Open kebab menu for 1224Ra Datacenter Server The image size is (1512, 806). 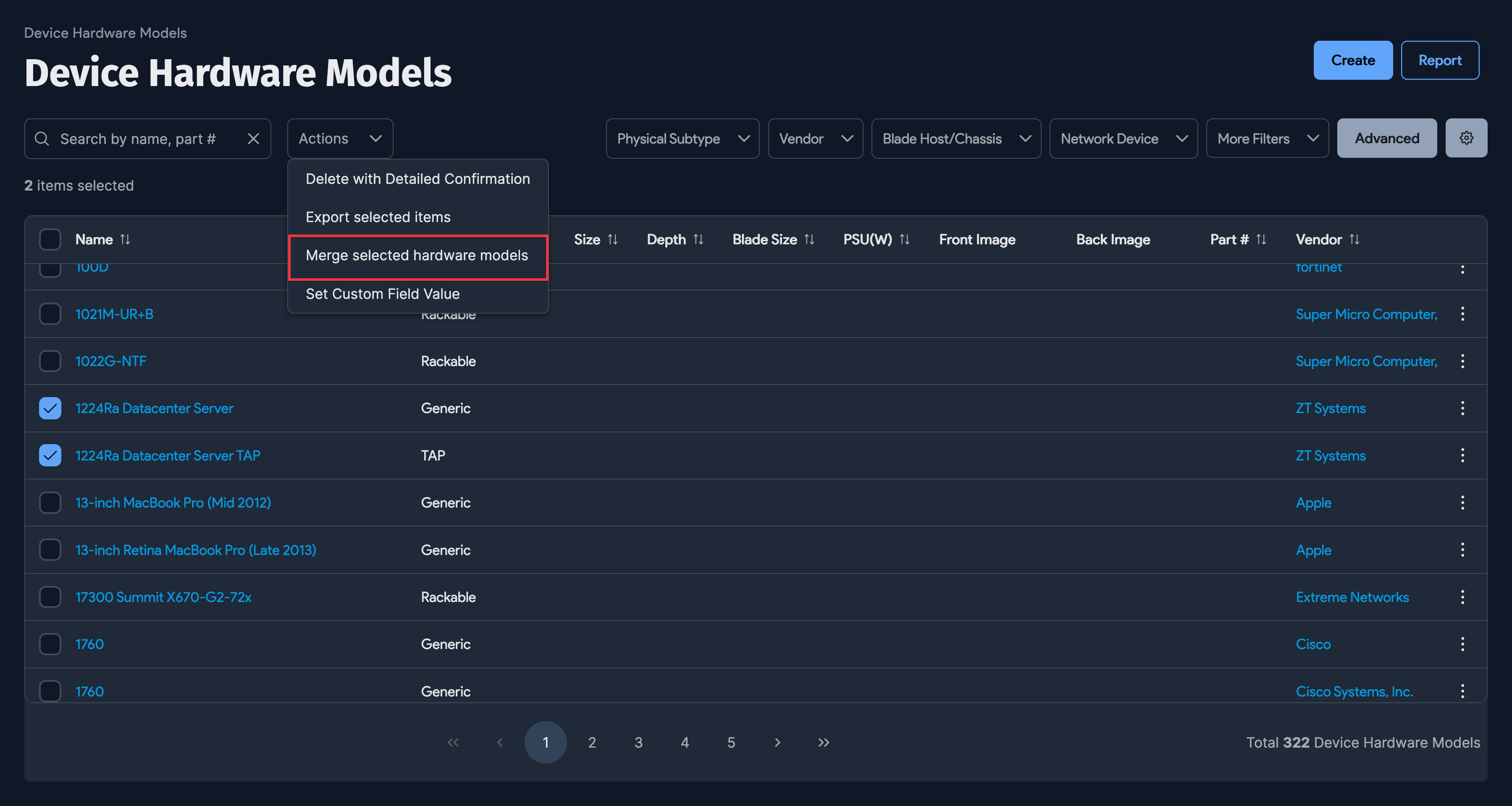[x=1463, y=408]
